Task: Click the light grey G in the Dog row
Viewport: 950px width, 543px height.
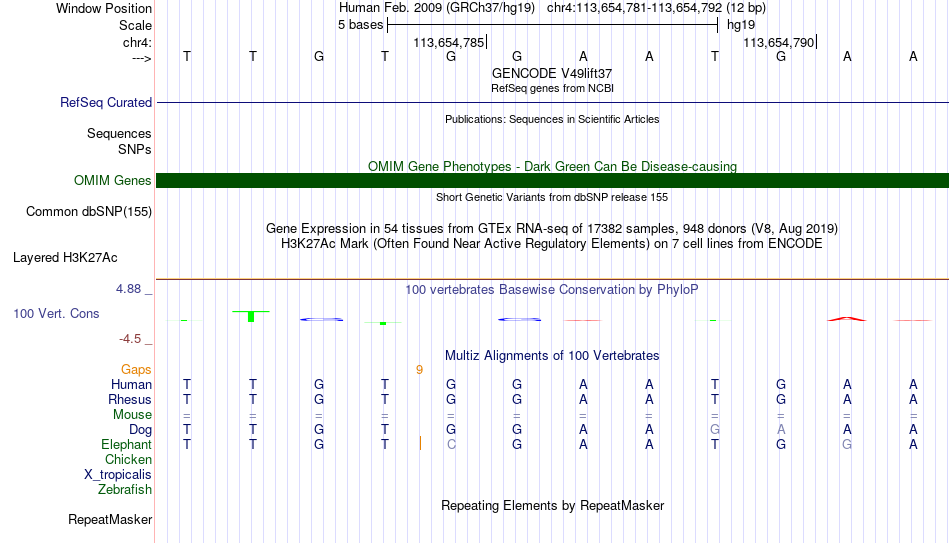Action: pyautogui.click(x=715, y=430)
